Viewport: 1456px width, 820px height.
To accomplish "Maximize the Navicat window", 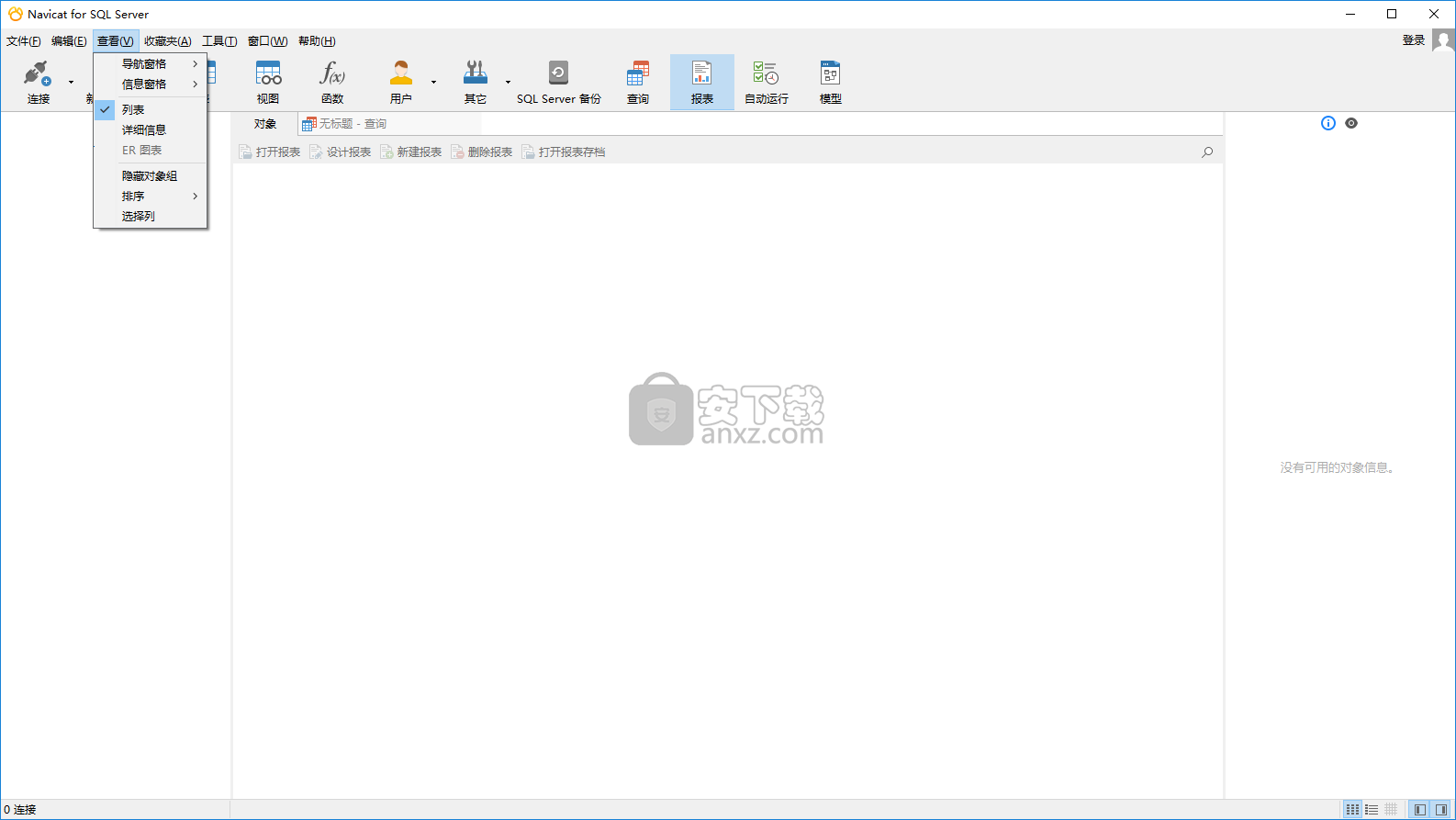I will 1392,14.
